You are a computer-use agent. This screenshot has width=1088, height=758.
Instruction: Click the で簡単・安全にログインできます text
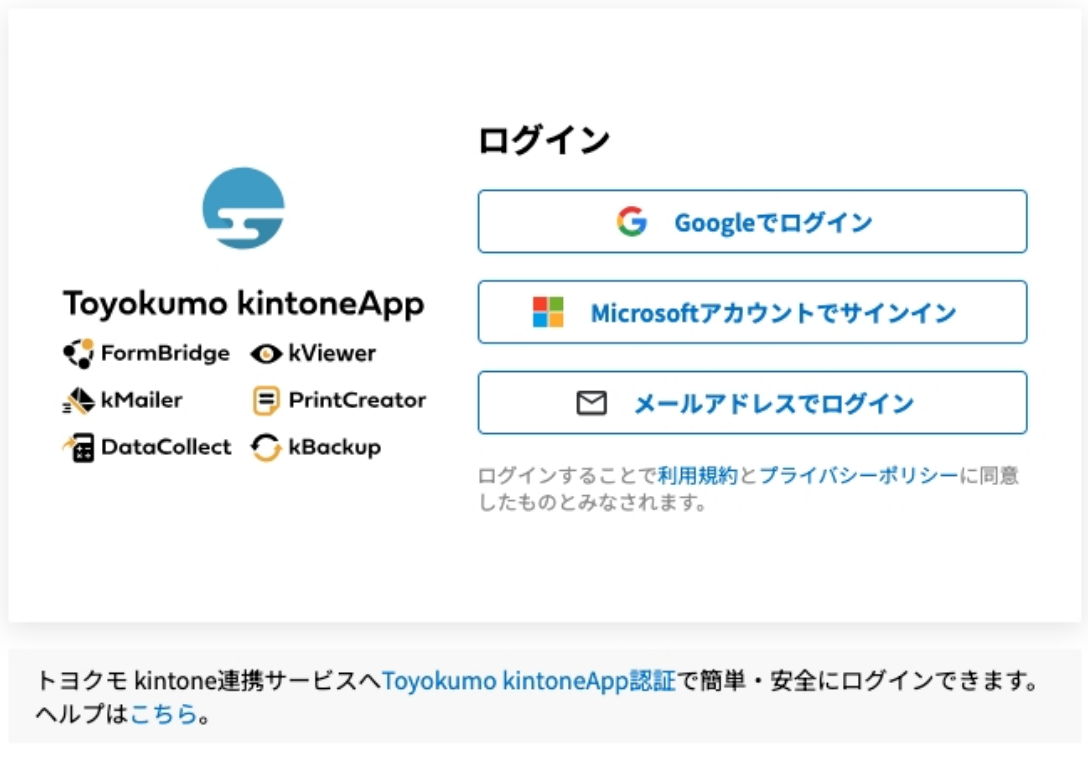858,681
